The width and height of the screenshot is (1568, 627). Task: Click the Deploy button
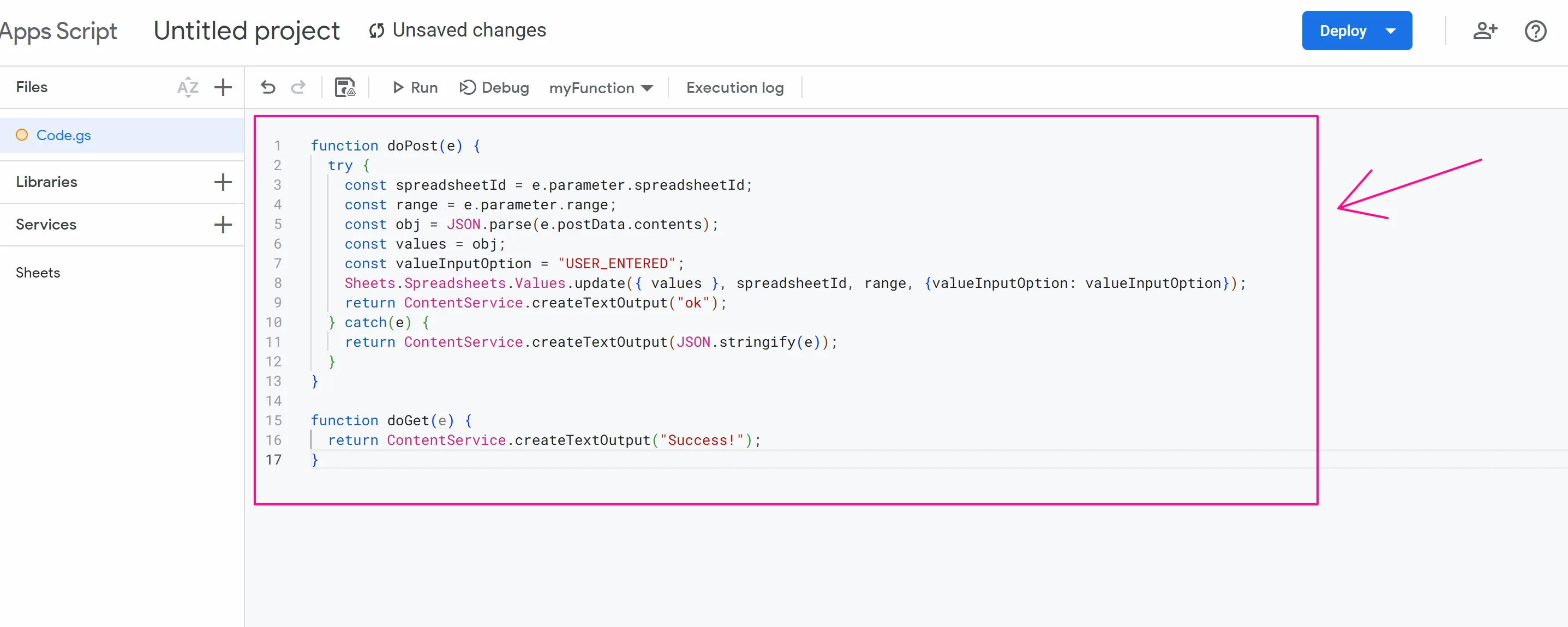click(x=1343, y=31)
